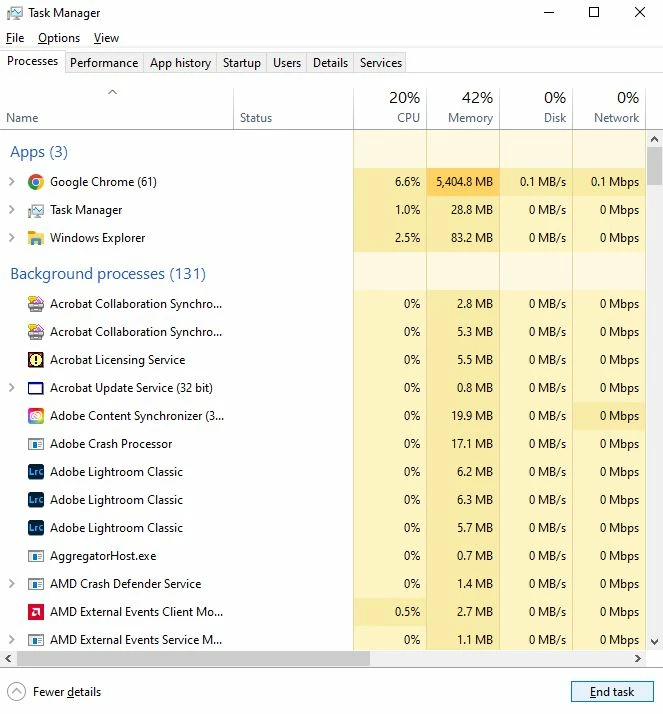The image size is (663, 714).
Task: Click the Fewer details arrow icon
Action: (16, 692)
